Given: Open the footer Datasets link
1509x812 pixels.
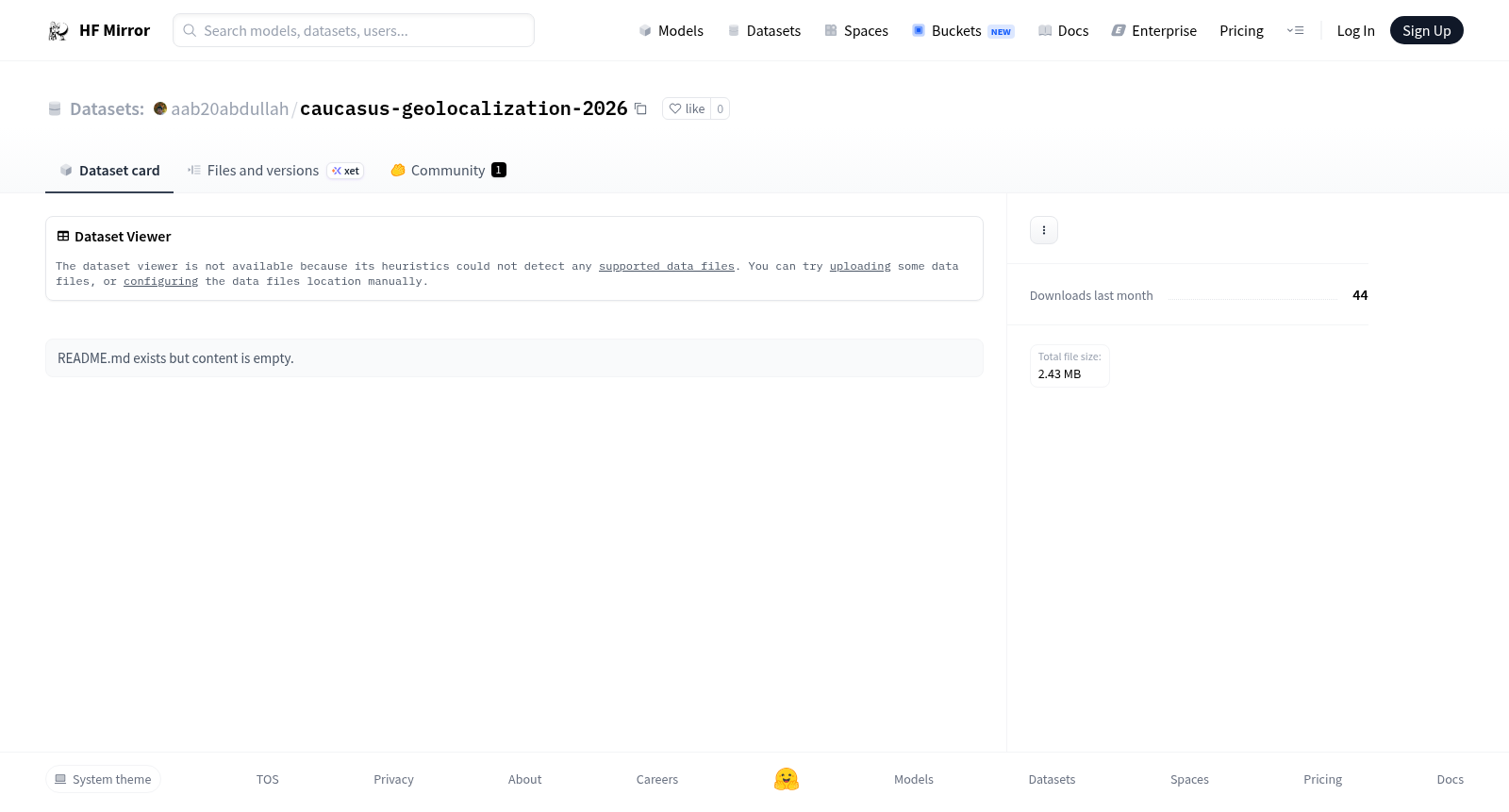Looking at the screenshot, I should pyautogui.click(x=1052, y=779).
